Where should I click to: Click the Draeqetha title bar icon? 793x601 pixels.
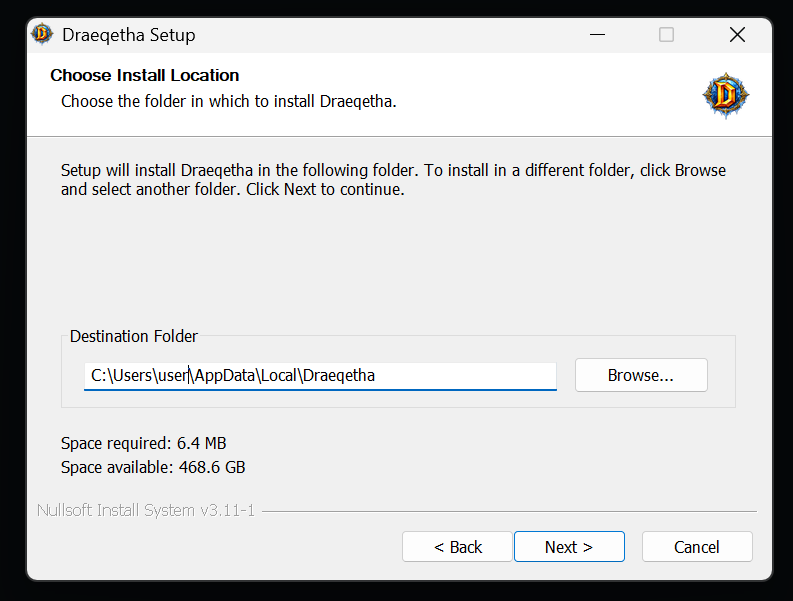pos(42,34)
